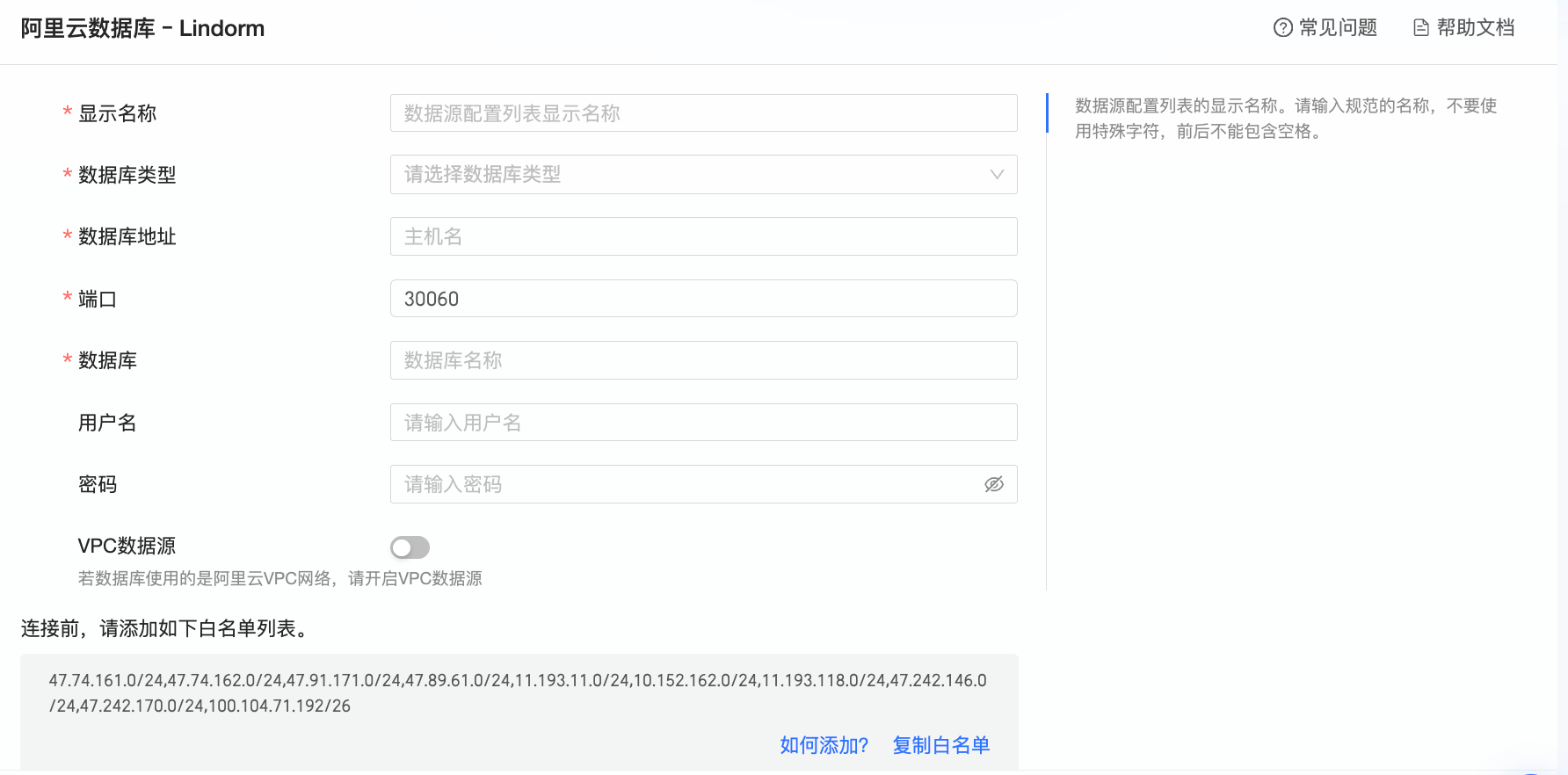Click the 数据库地址 field label
The image size is (1568, 775).
(x=127, y=236)
